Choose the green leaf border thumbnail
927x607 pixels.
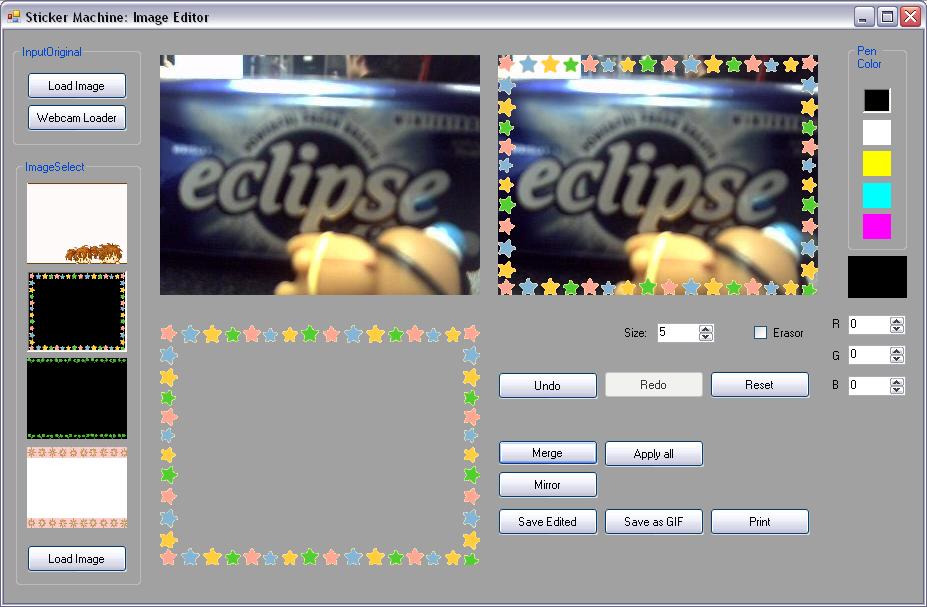click(77, 398)
